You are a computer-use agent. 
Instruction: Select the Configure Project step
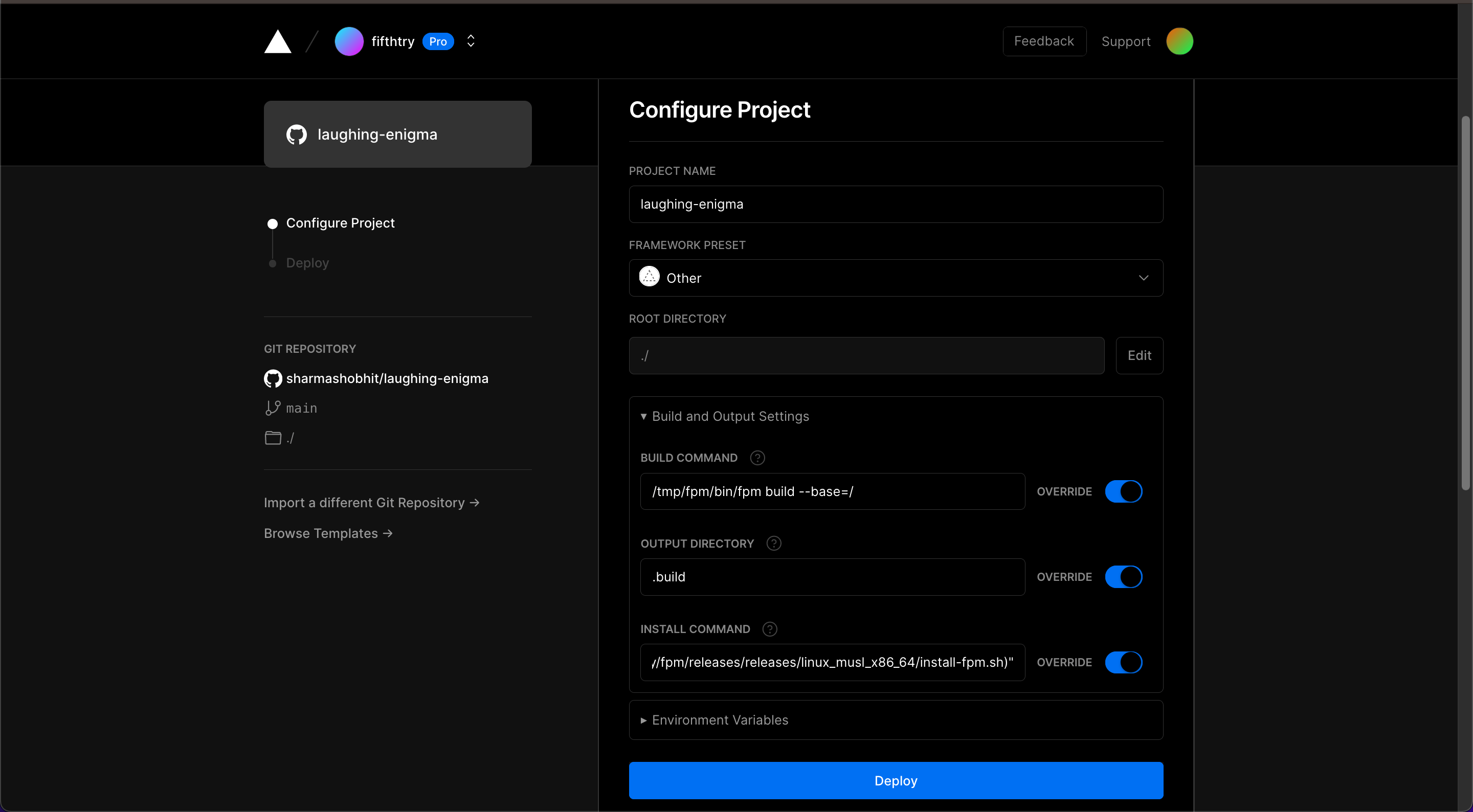coord(340,223)
